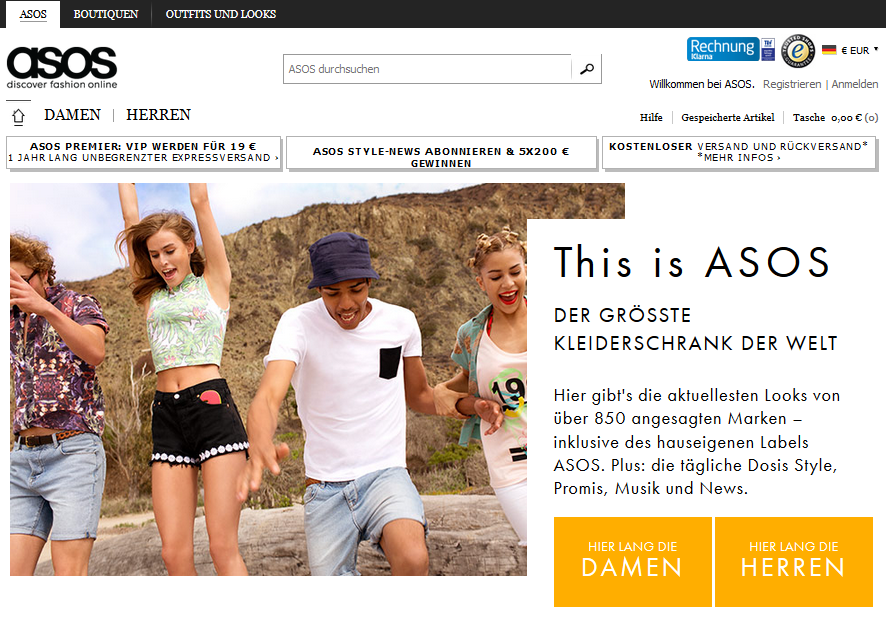This screenshot has width=886, height=621.
Task: Select the ASOS top tab
Action: coord(33,14)
